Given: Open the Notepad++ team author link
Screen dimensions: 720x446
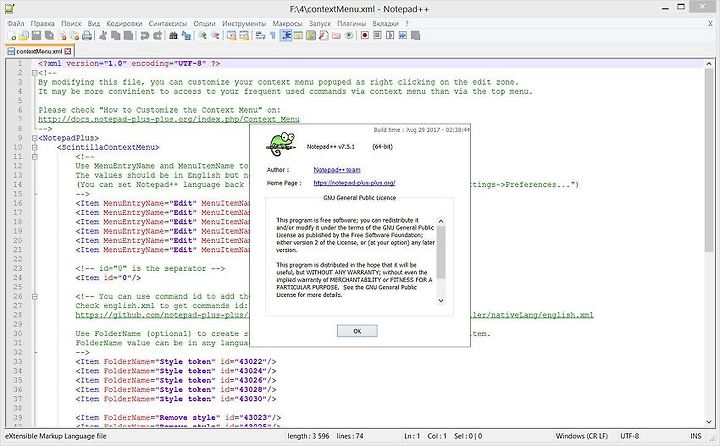Looking at the screenshot, I should [x=337, y=170].
